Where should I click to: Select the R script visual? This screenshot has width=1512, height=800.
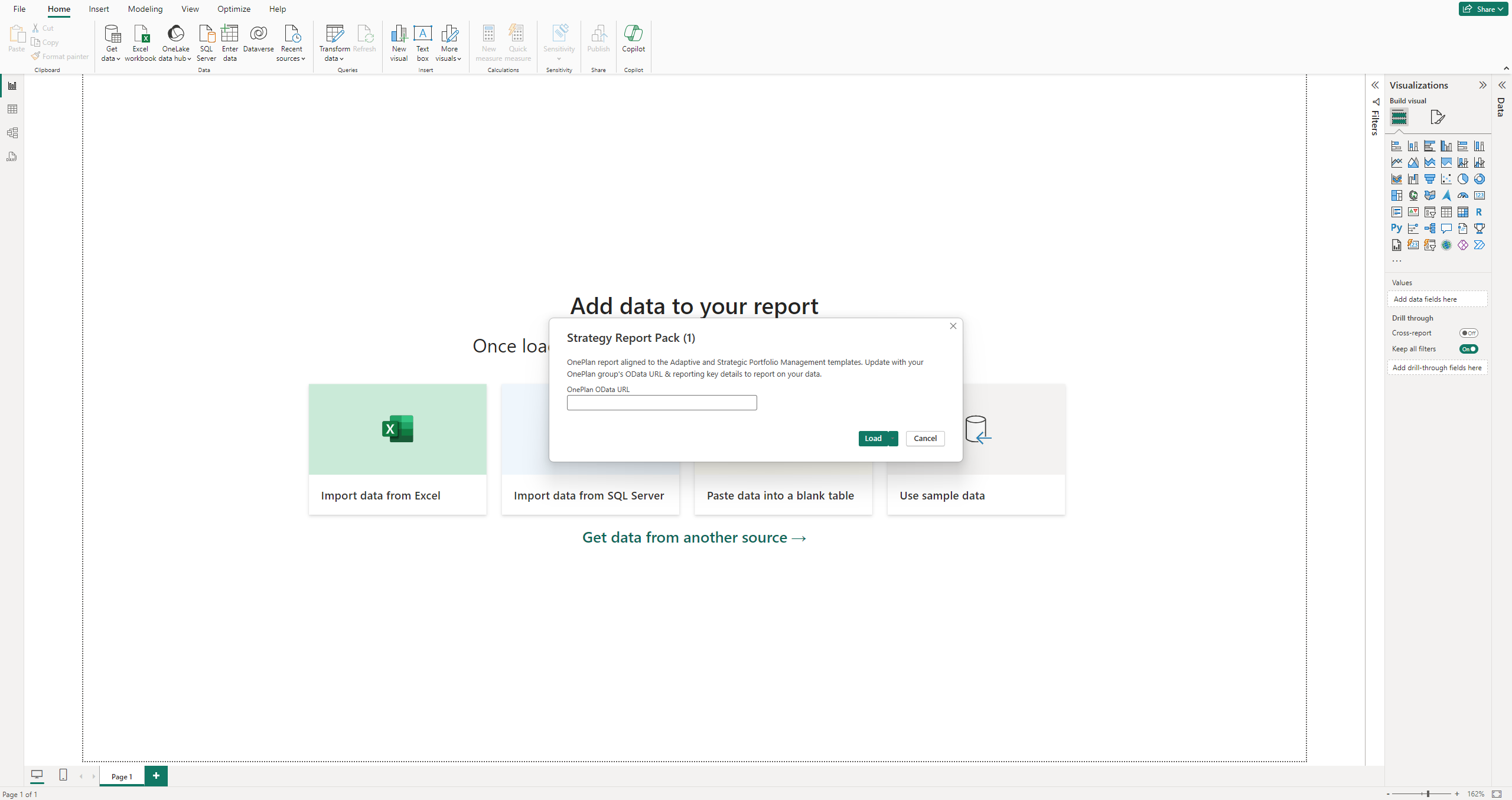coord(1479,212)
